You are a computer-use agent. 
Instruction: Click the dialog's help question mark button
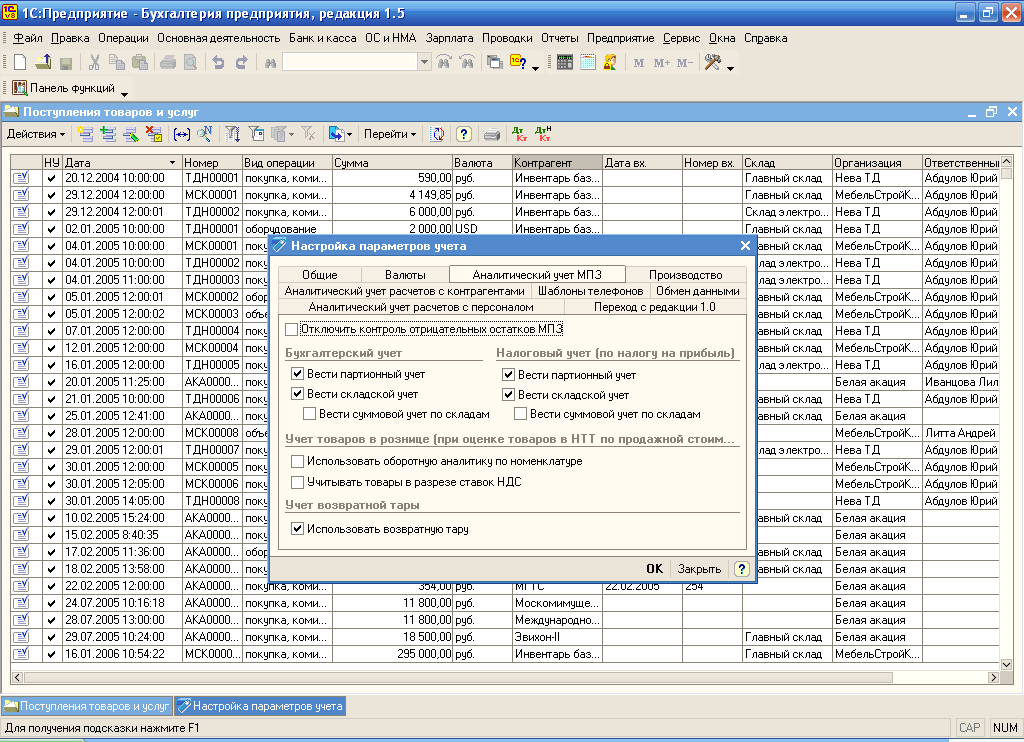coord(741,569)
